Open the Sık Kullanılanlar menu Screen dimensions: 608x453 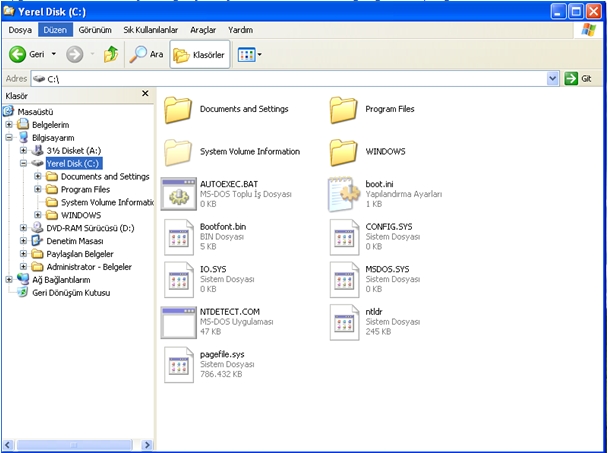click(x=150, y=30)
